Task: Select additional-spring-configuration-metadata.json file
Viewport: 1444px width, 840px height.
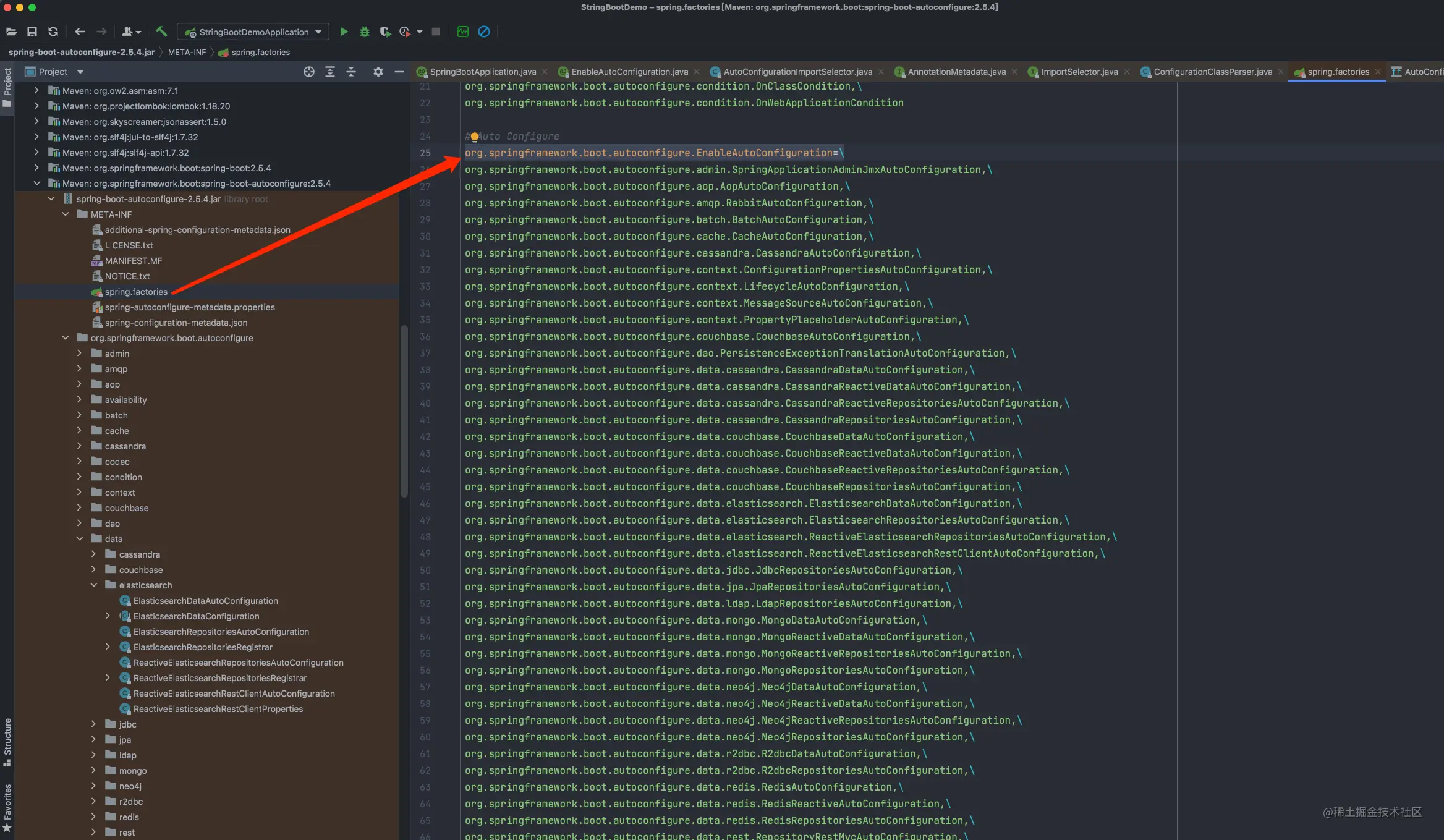Action: pos(197,229)
